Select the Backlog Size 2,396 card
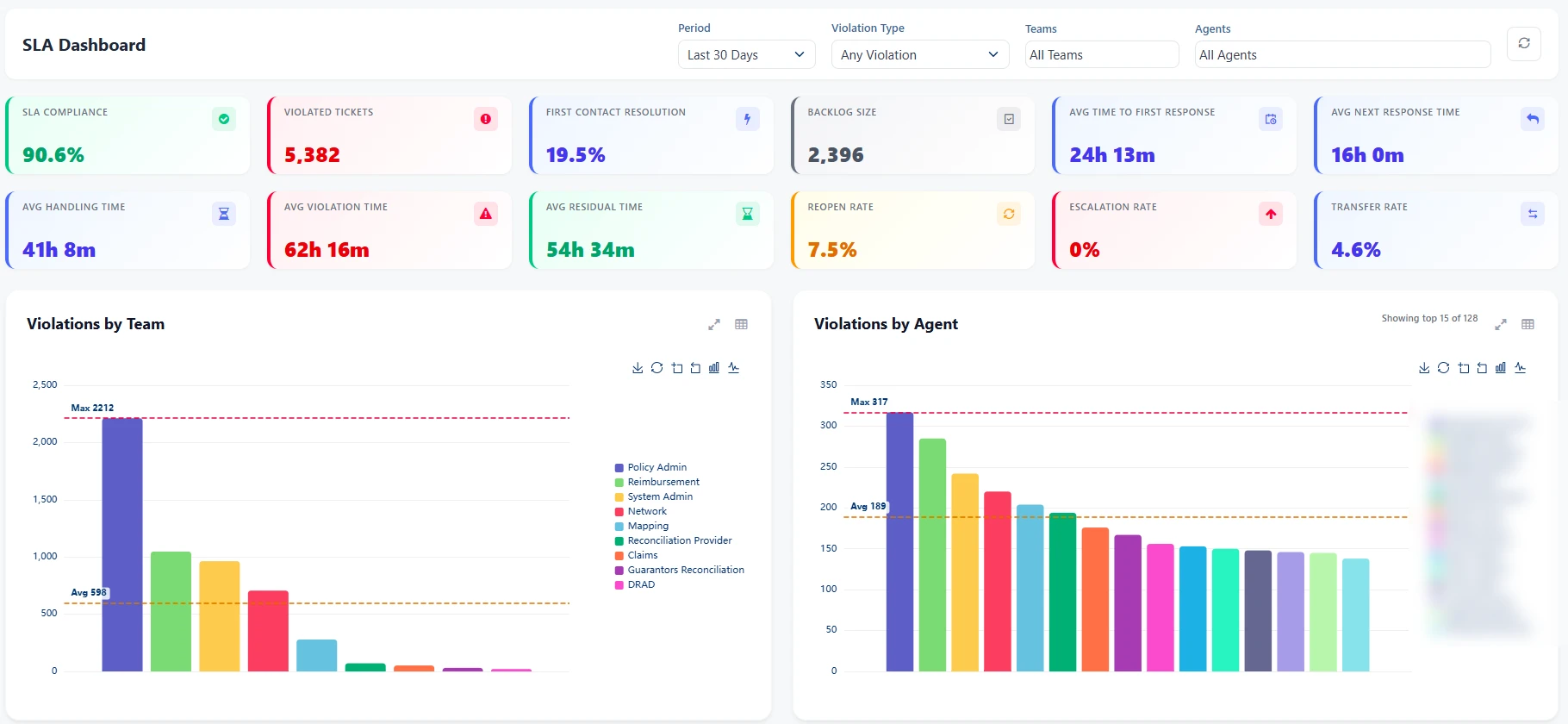Image resolution: width=1568 pixels, height=724 pixels. point(912,135)
